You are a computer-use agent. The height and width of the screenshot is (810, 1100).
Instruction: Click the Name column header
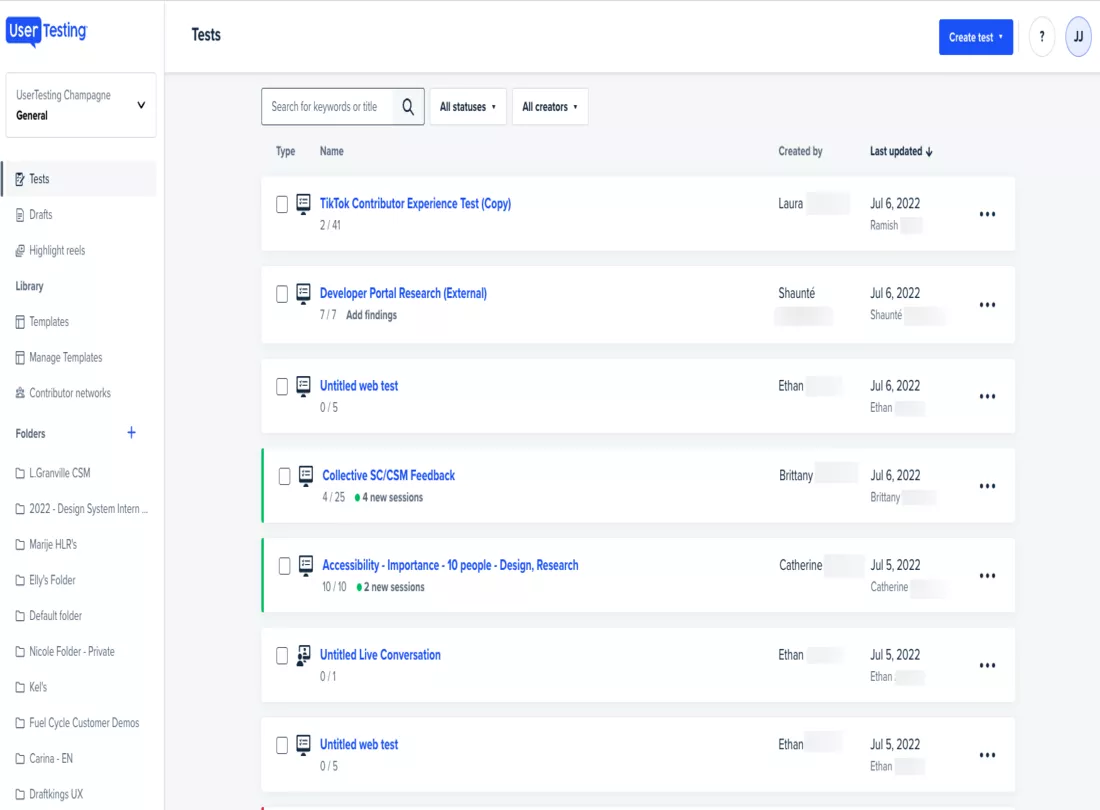tap(332, 151)
